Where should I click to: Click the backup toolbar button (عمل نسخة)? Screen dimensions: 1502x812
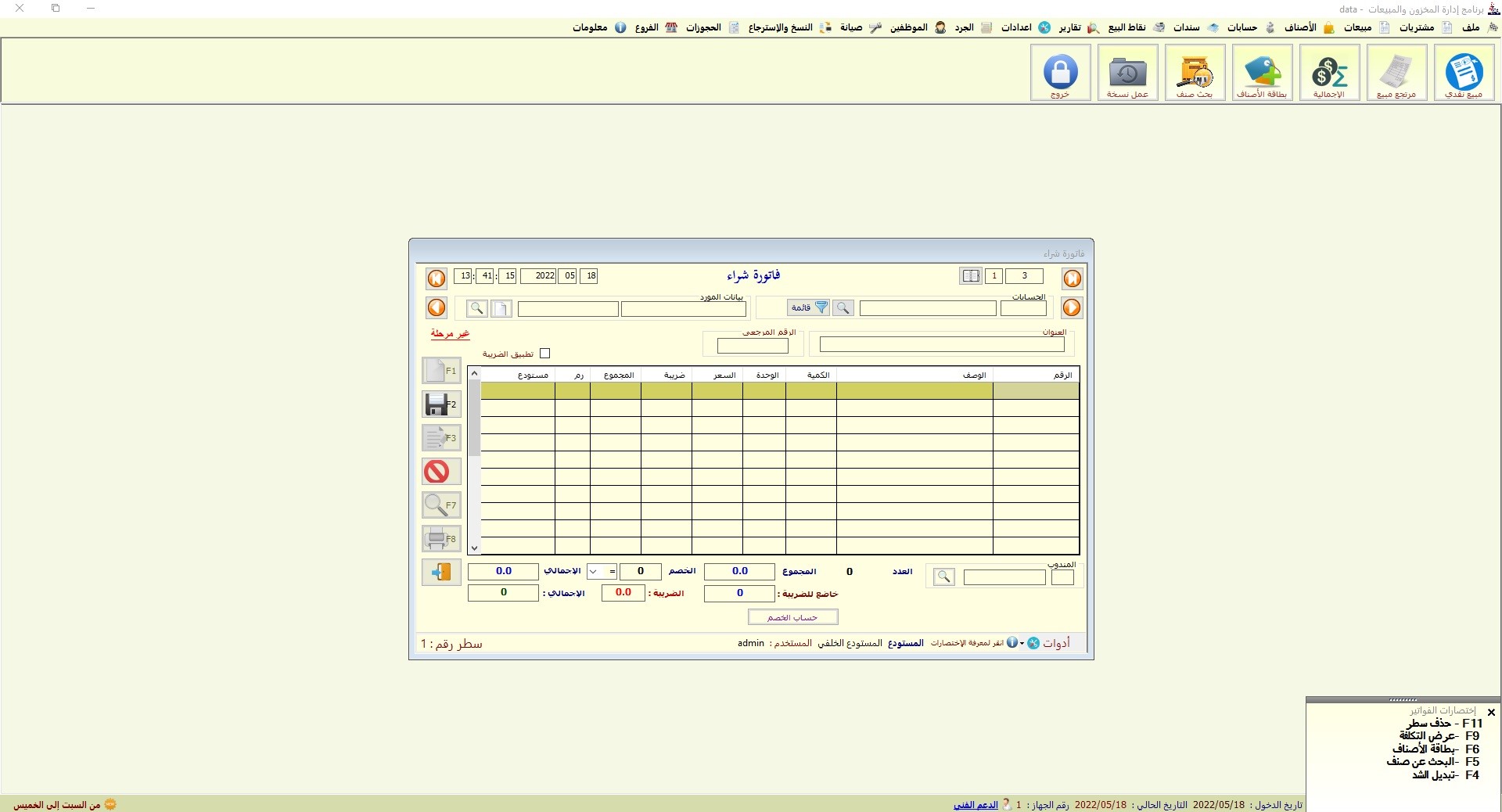pyautogui.click(x=1127, y=73)
